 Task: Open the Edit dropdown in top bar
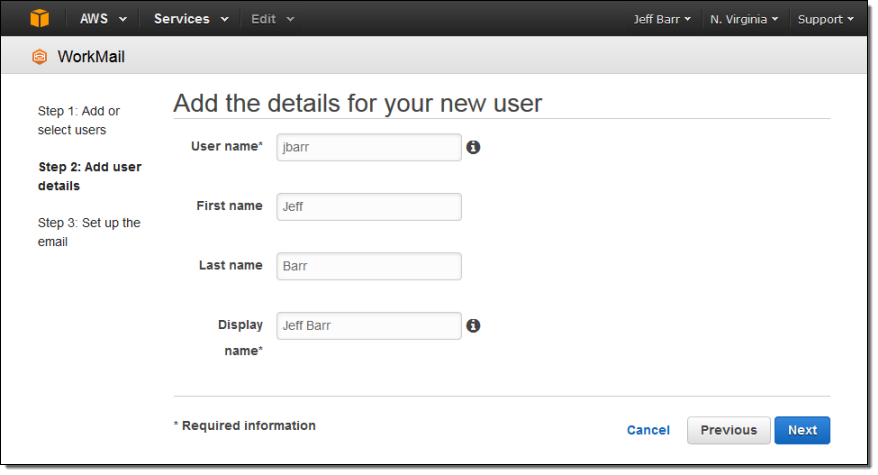(272, 19)
